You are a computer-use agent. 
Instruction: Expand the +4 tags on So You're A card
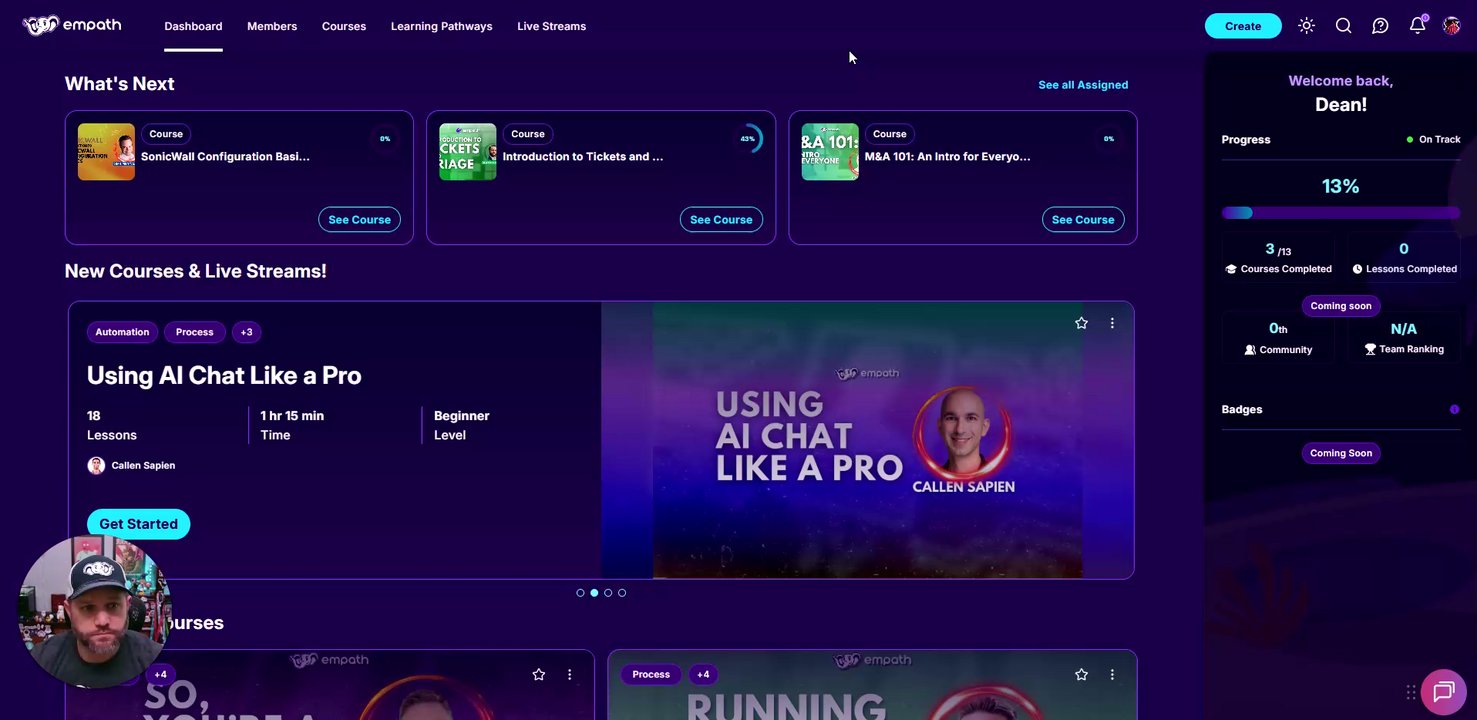coord(160,675)
